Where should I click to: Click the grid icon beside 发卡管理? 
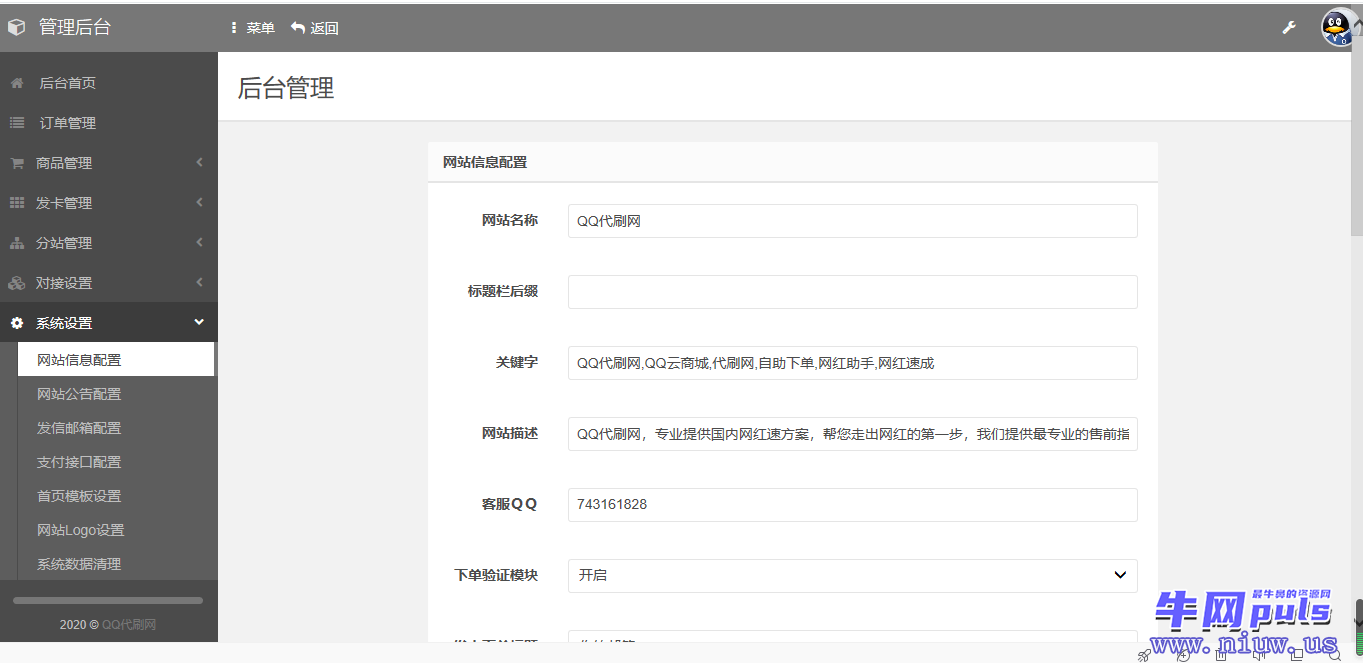coord(17,203)
